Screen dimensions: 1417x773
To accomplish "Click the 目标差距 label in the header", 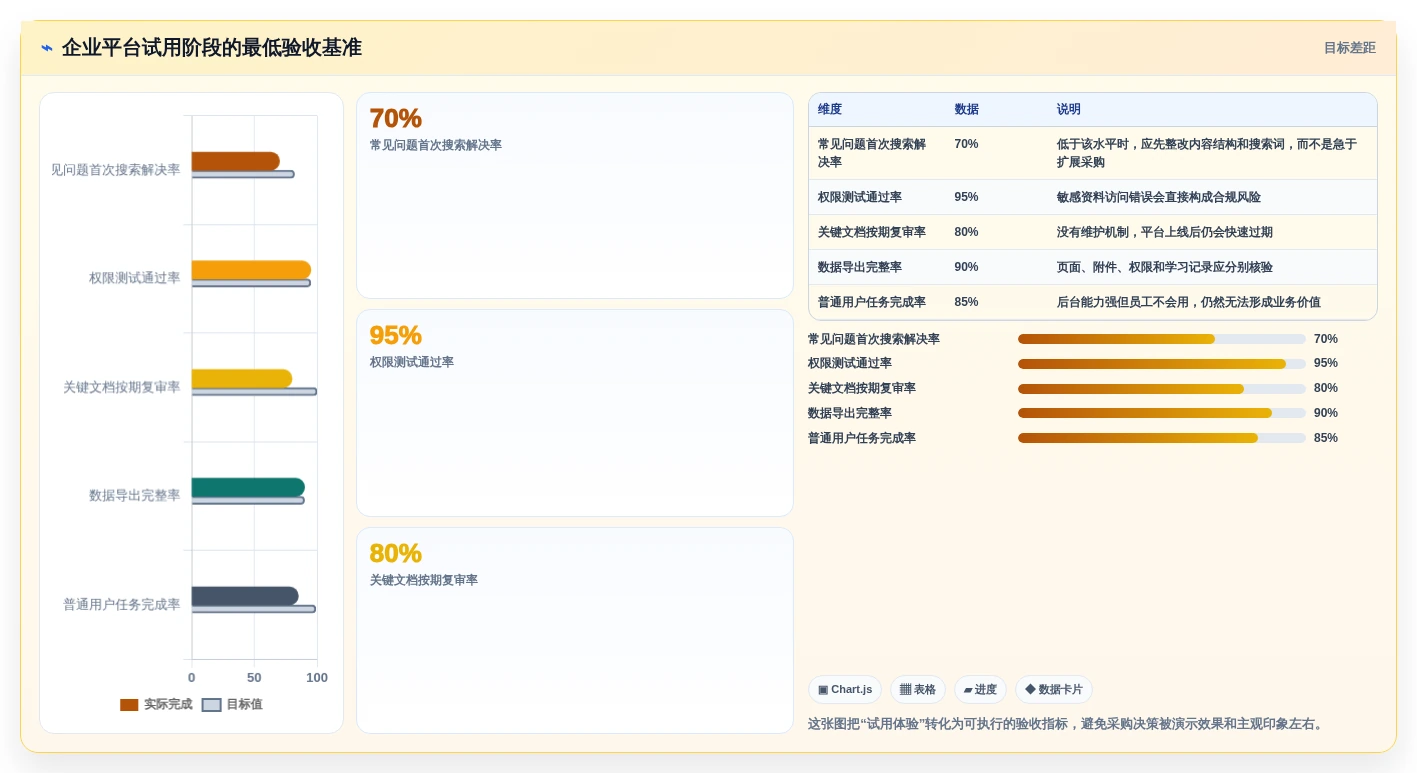I will (x=1349, y=48).
